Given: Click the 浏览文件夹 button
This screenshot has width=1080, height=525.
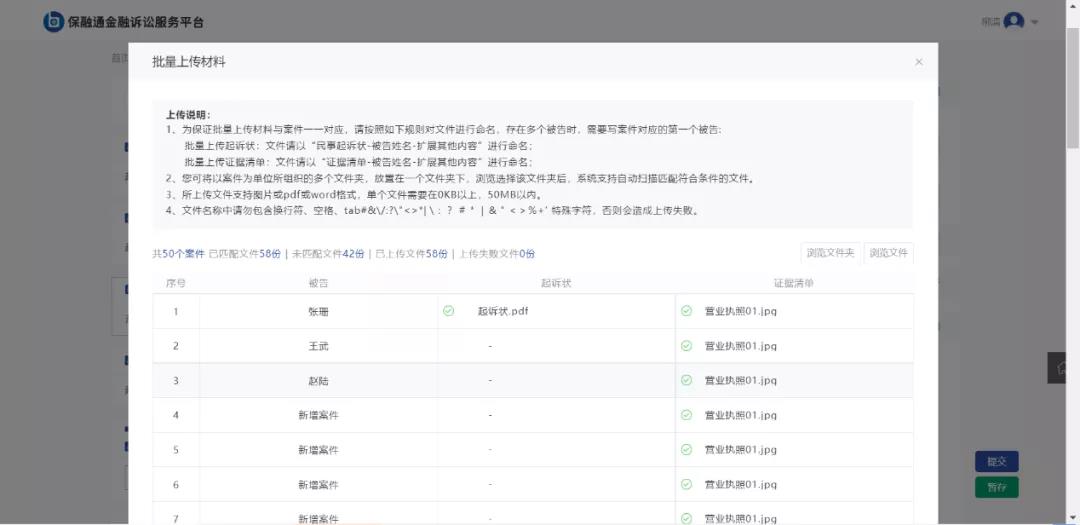Looking at the screenshot, I should (x=831, y=253).
